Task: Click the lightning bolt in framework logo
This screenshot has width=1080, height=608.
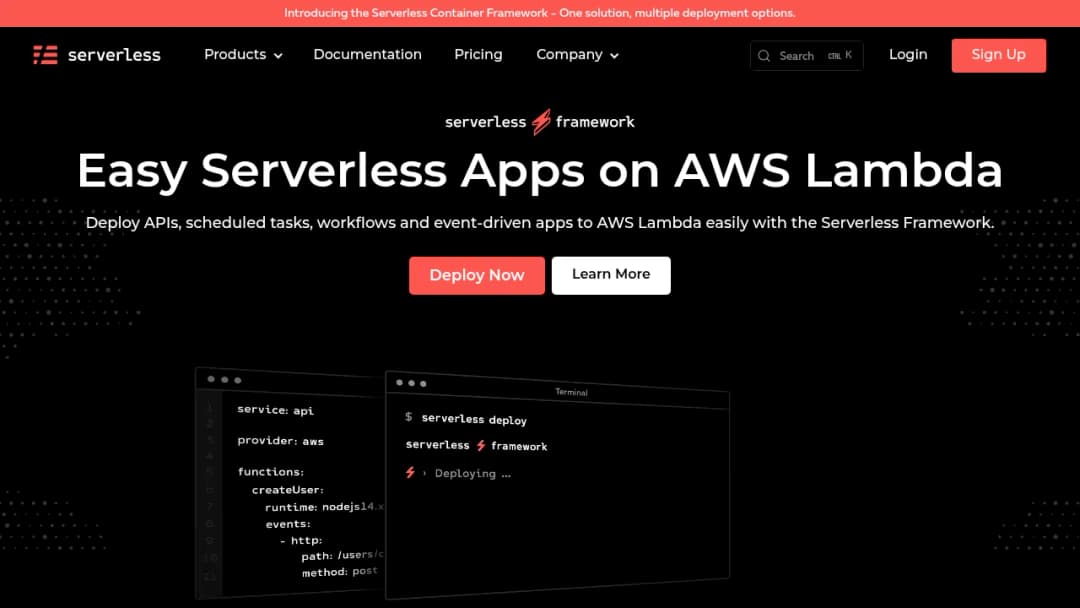Action: click(x=541, y=122)
